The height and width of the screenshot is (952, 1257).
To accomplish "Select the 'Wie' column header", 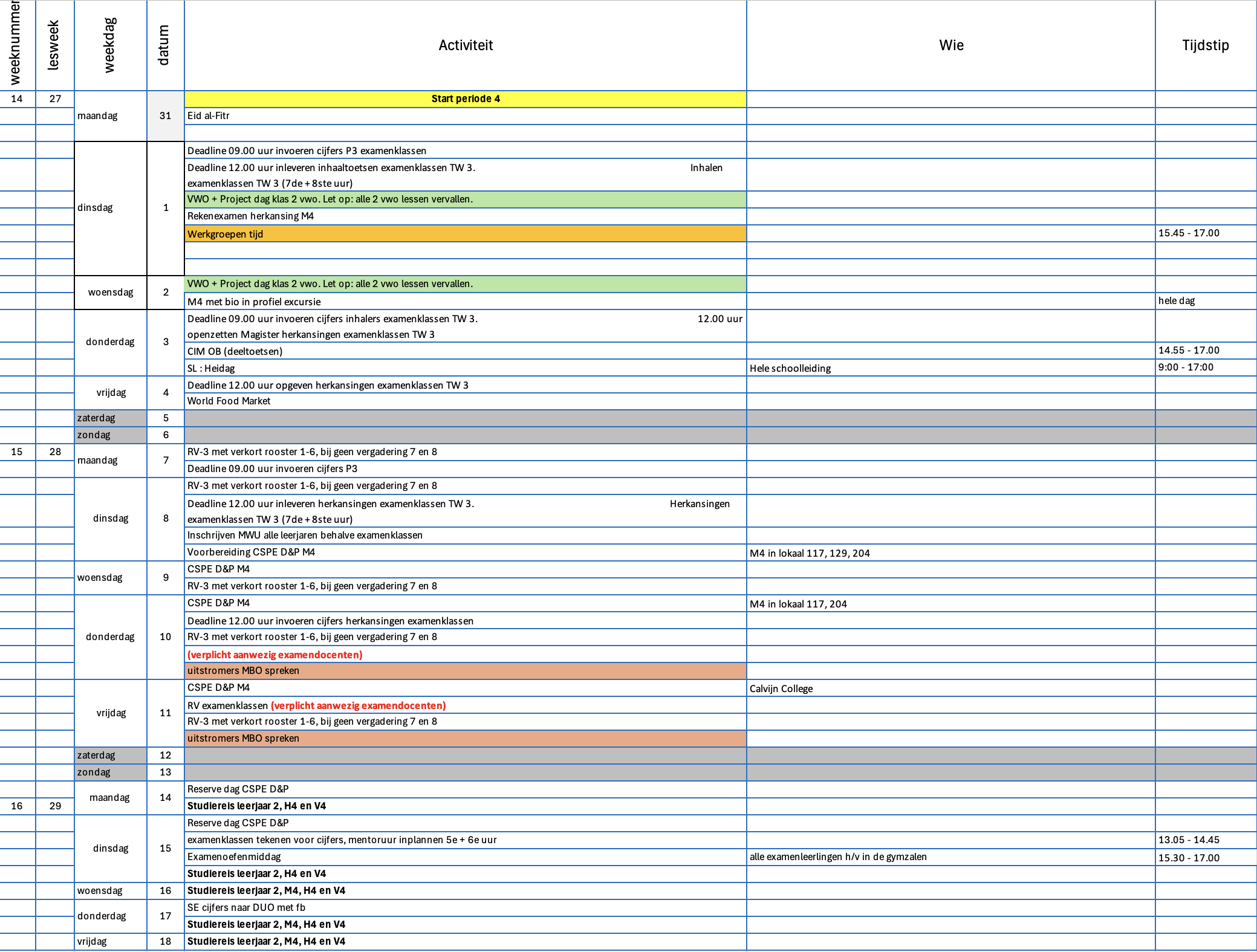I will pyautogui.click(x=951, y=45).
